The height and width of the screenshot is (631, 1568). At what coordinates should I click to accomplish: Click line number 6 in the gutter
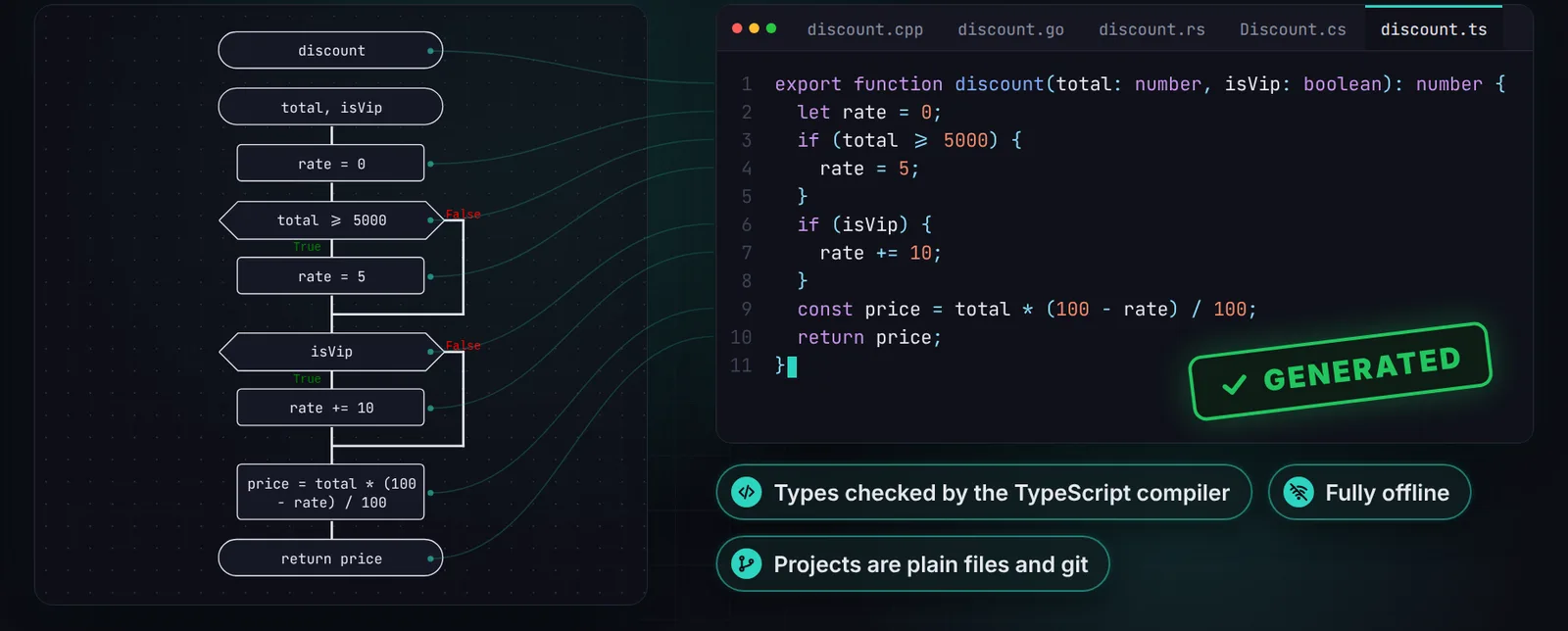pos(747,224)
